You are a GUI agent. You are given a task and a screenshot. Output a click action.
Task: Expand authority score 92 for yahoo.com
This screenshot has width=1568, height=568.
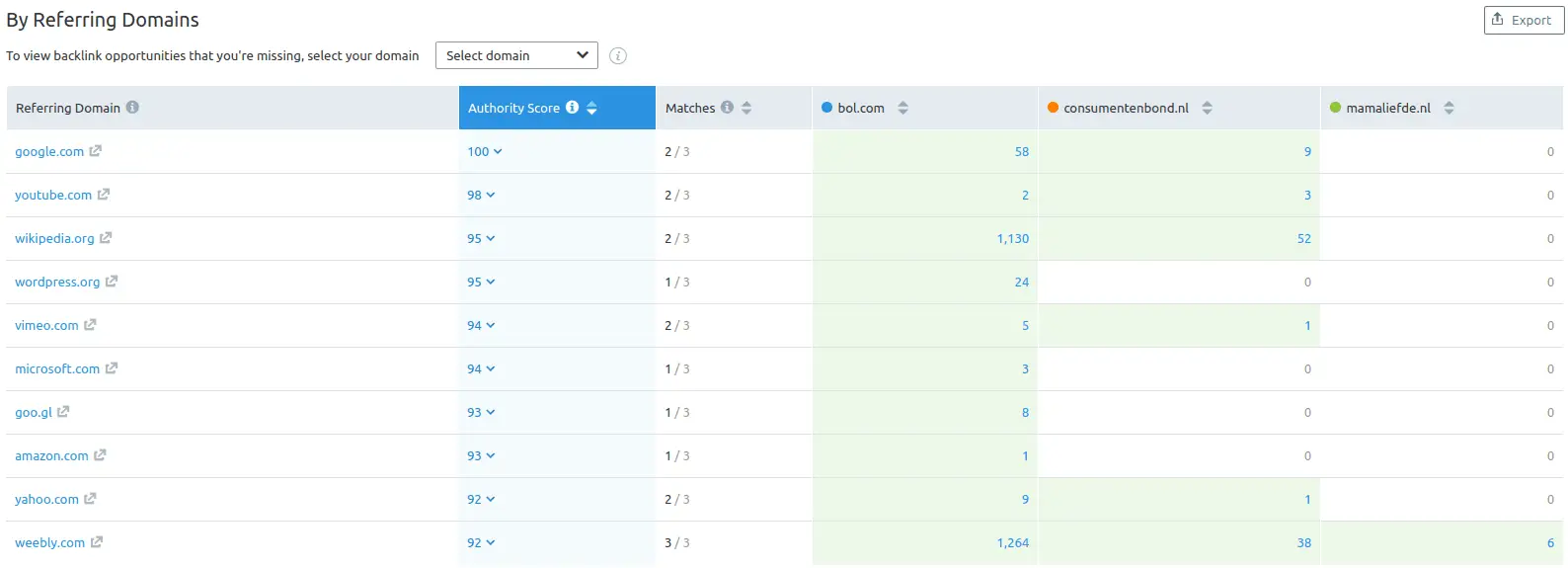[x=481, y=499]
